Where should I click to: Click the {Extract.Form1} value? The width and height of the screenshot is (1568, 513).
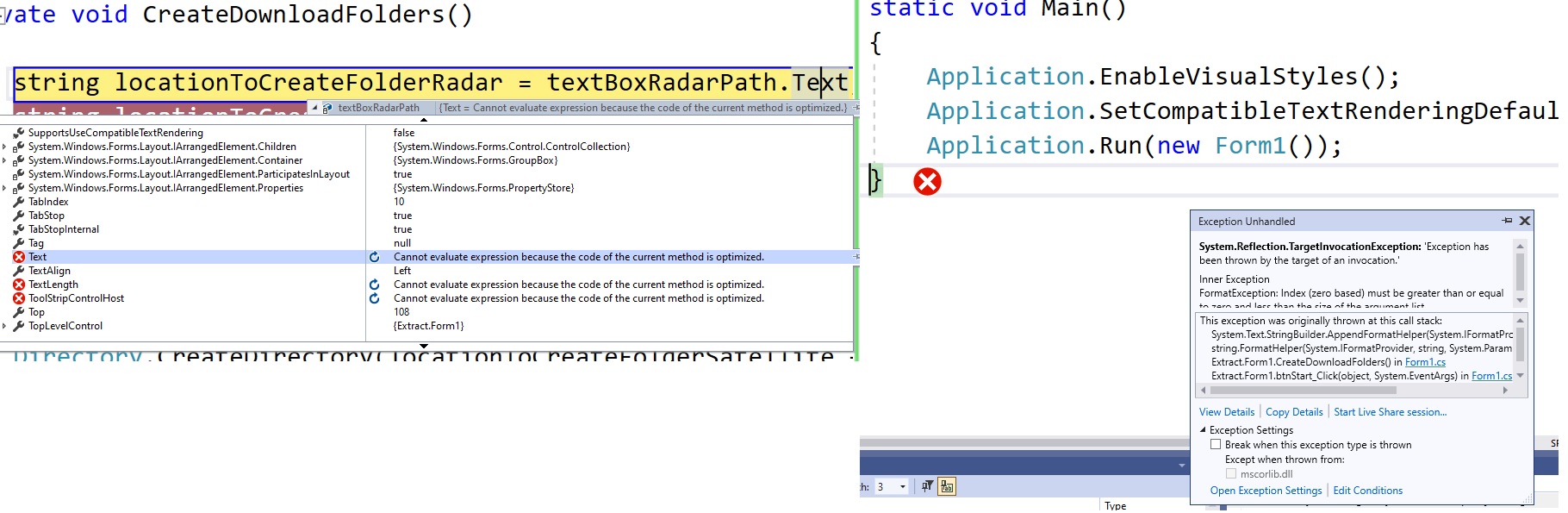tap(429, 326)
